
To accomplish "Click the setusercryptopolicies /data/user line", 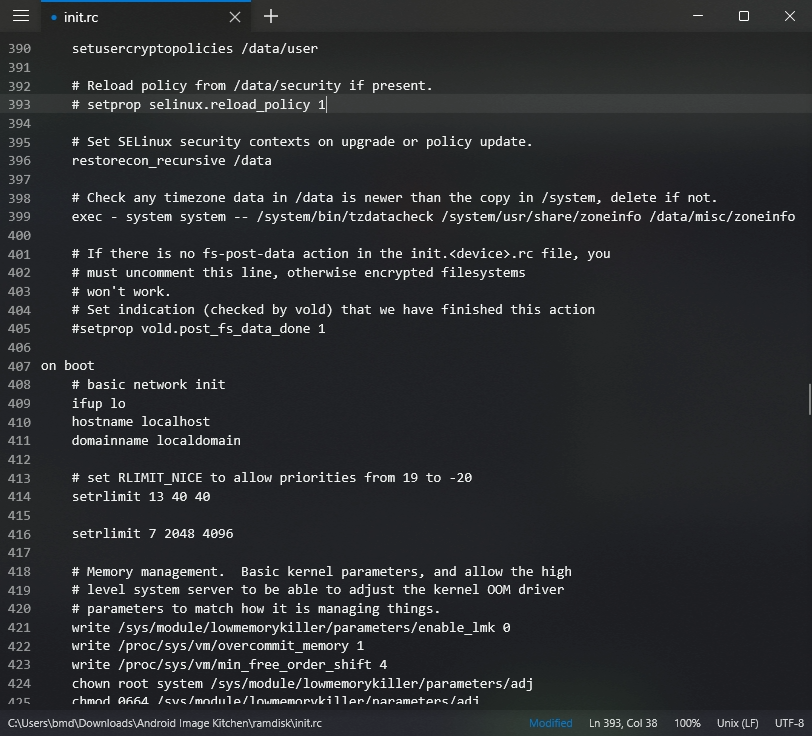I will tap(193, 48).
